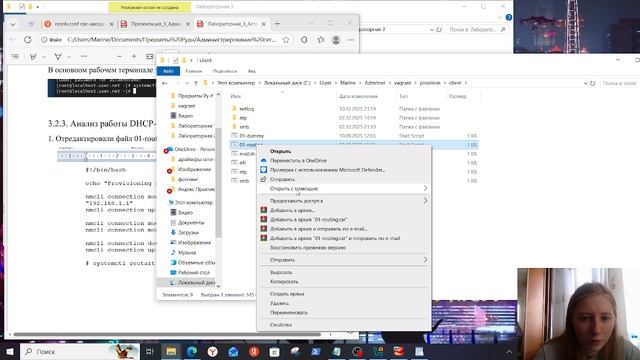Open the PDF table of contents icon
The height and width of the screenshot is (360, 640).
15,56
